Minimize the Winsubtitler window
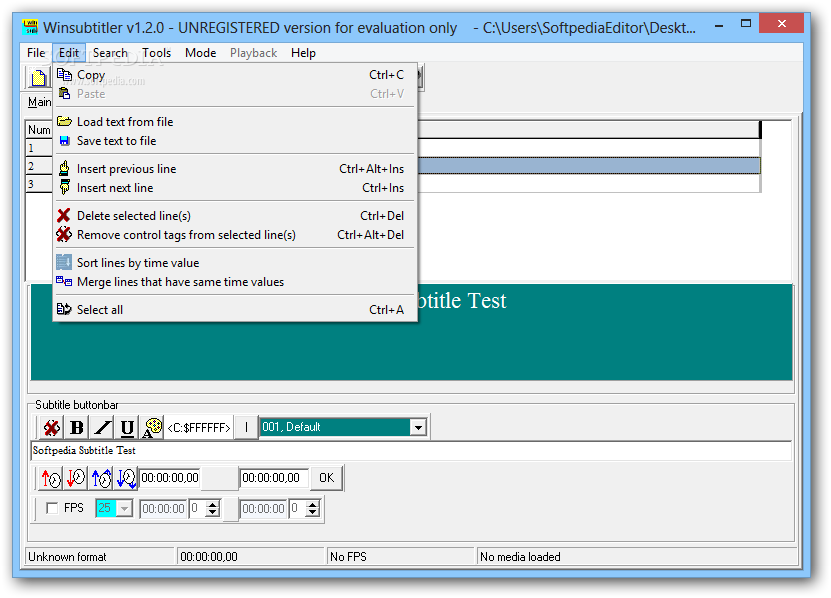The height and width of the screenshot is (598, 831). [719, 25]
